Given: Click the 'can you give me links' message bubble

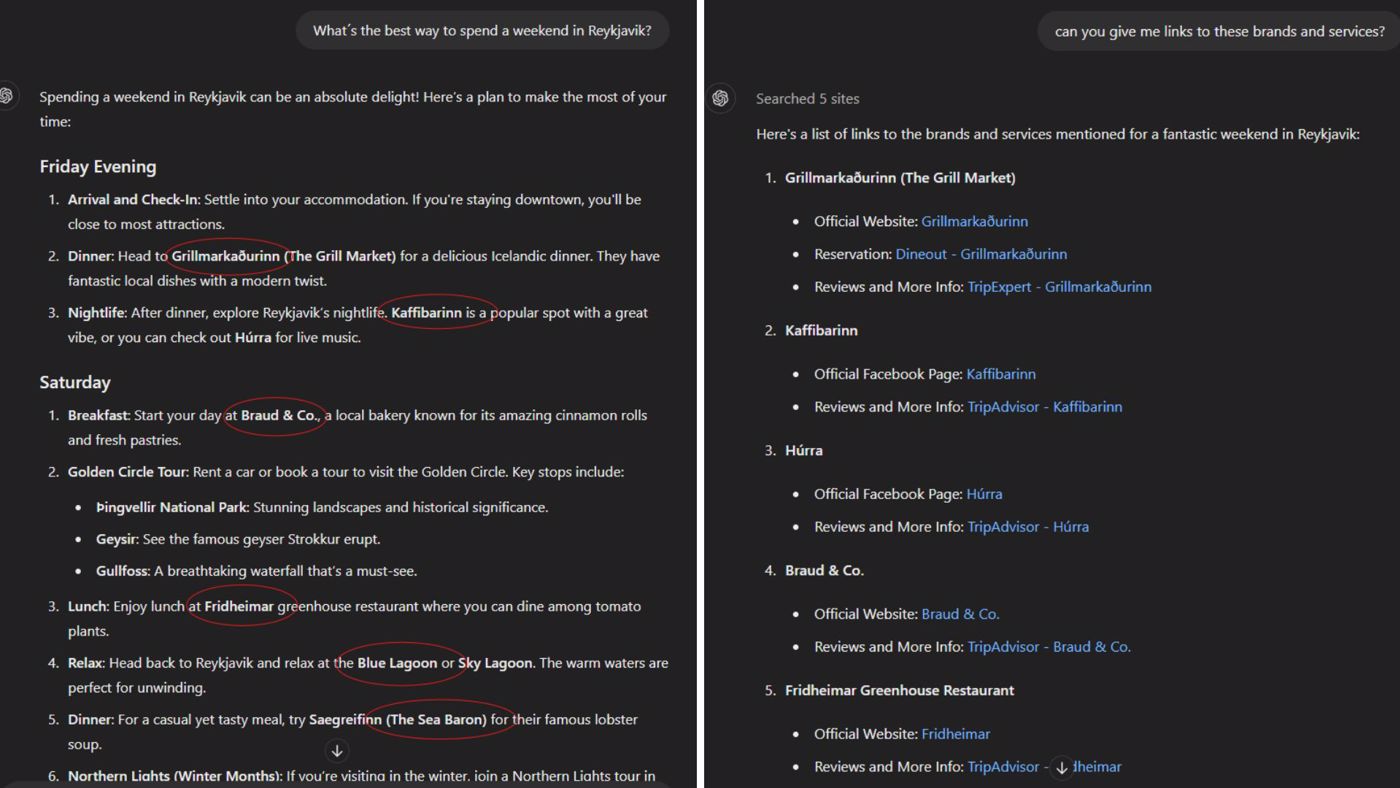Looking at the screenshot, I should point(1219,32).
